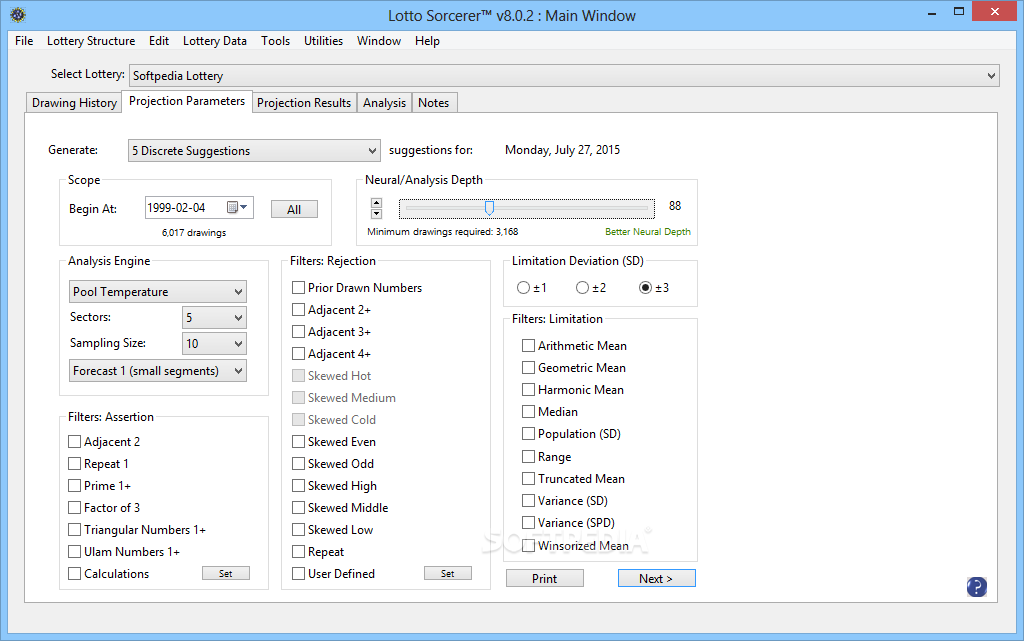Check the Prime 1+ checkbox
1024x641 pixels.
click(74, 486)
